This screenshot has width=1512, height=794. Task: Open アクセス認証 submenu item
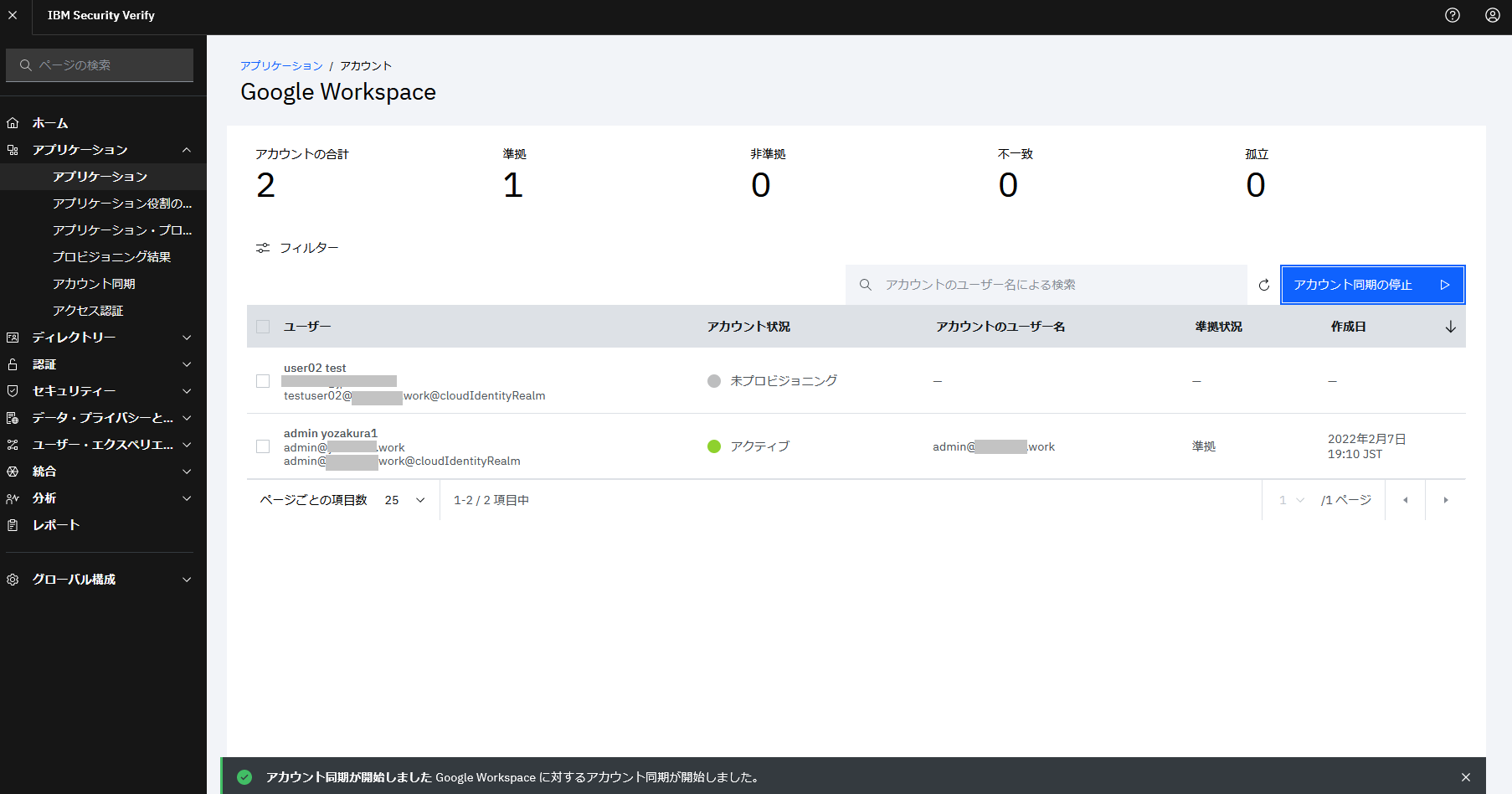click(x=103, y=311)
